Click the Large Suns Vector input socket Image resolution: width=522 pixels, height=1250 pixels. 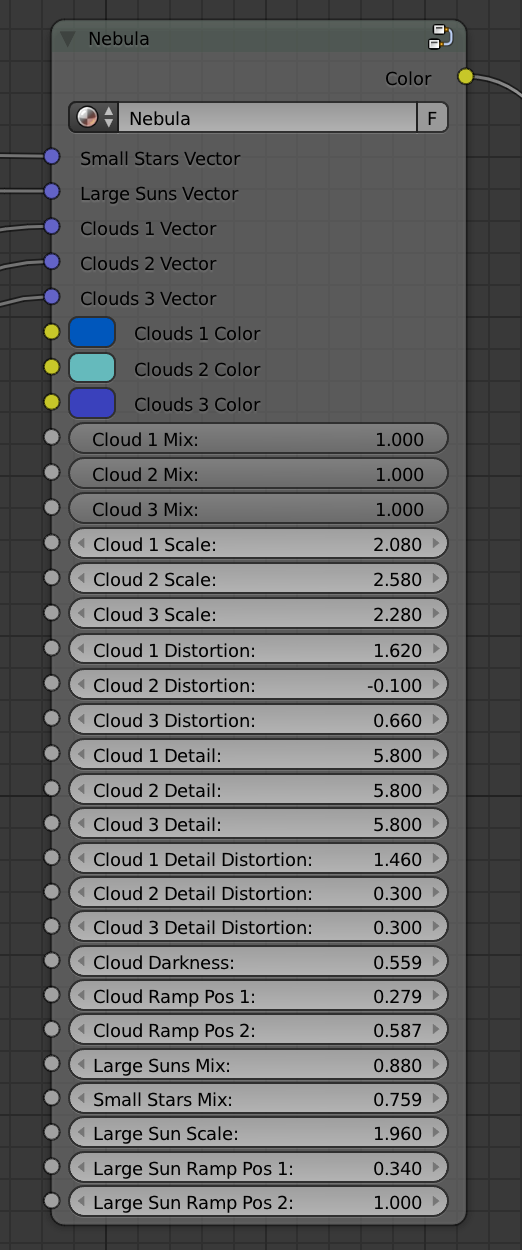[x=52, y=192]
